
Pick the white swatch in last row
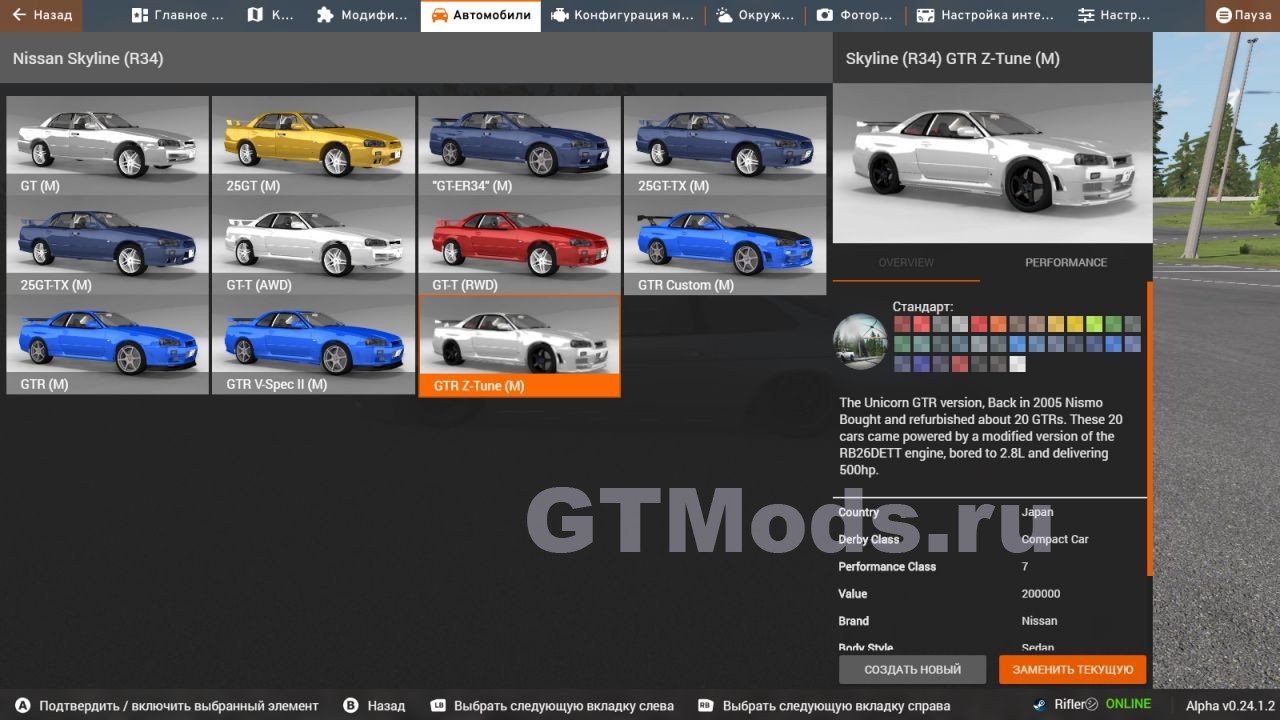click(x=1018, y=364)
